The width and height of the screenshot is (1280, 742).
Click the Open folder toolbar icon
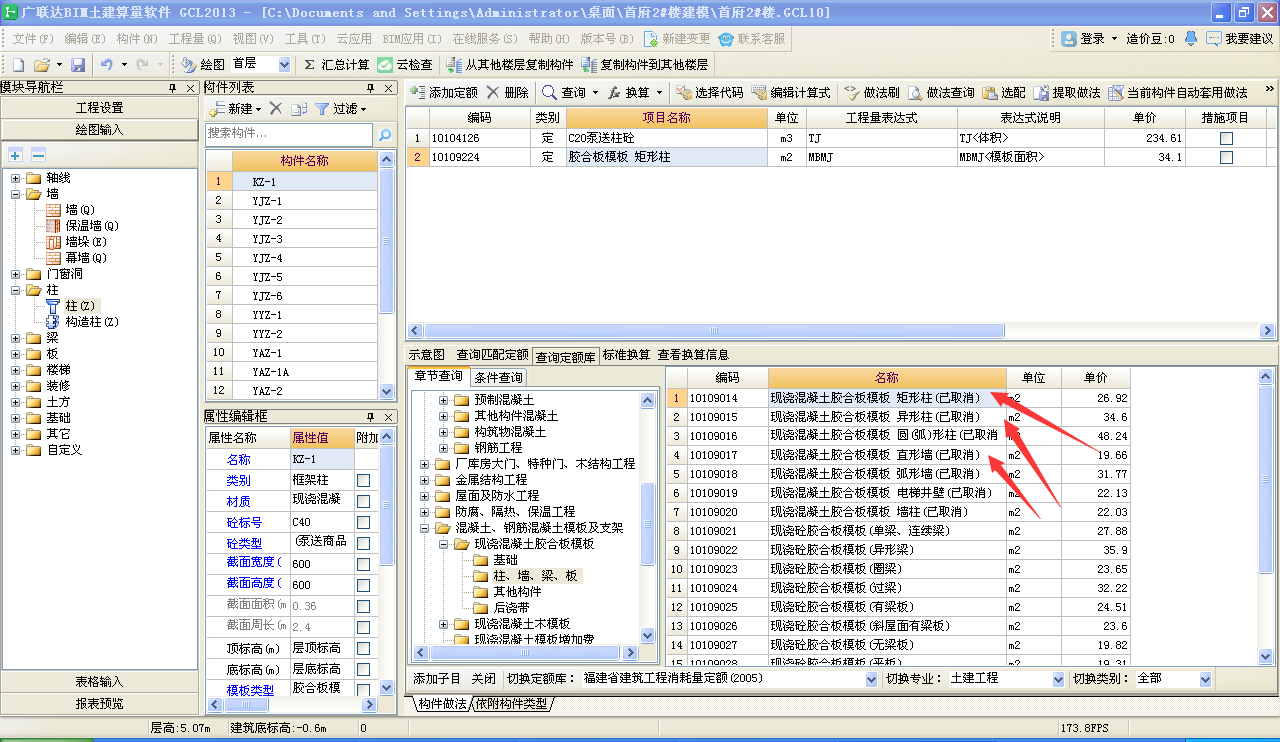[42, 64]
